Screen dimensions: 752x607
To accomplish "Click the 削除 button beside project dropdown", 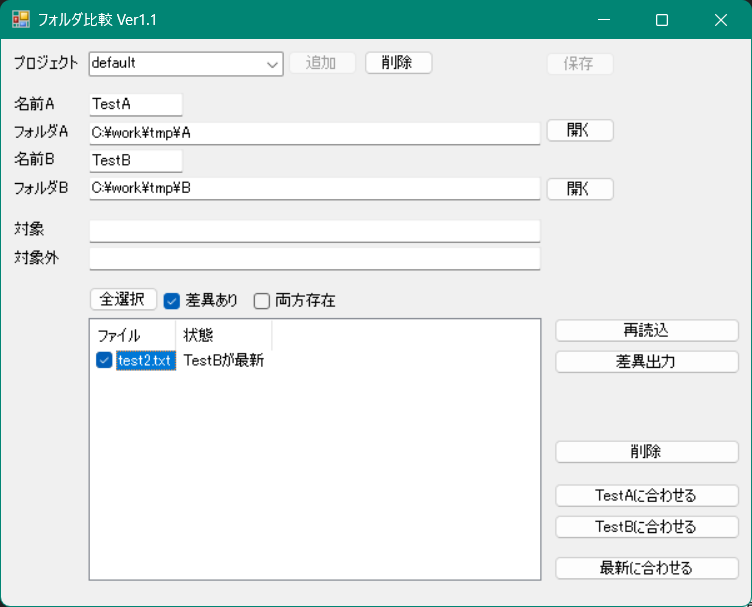I will pyautogui.click(x=398, y=63).
